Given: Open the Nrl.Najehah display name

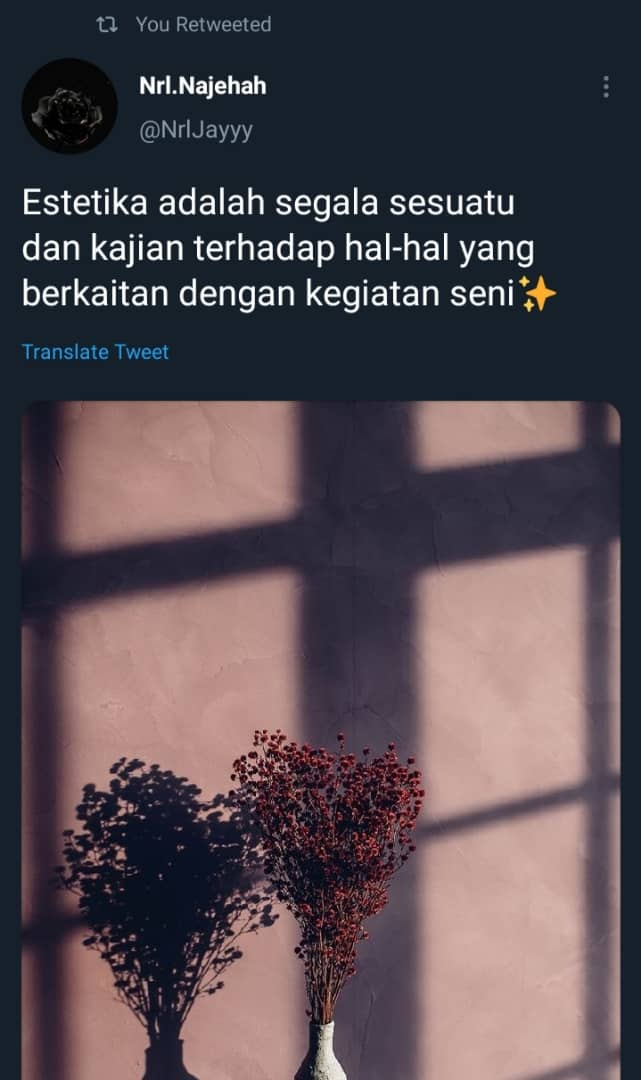Looking at the screenshot, I should [202, 86].
